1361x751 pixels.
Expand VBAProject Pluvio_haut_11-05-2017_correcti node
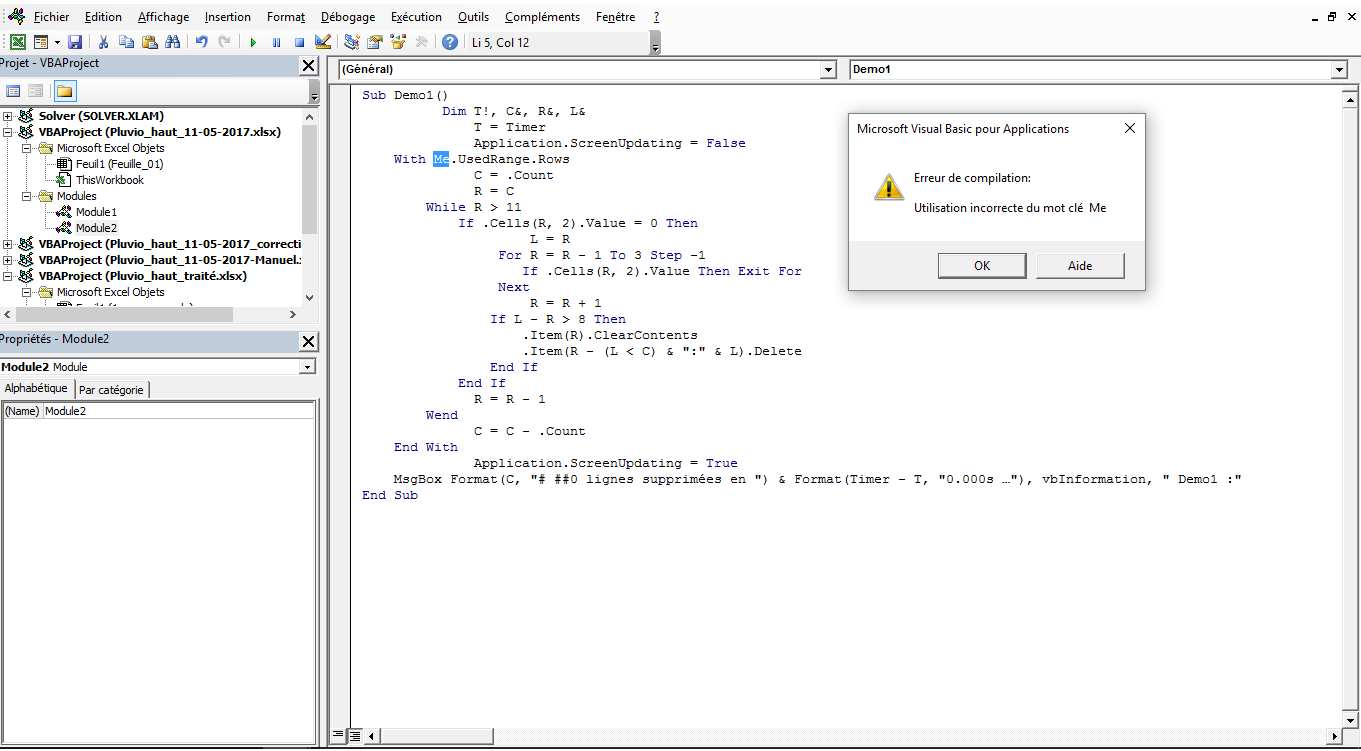(x=8, y=244)
